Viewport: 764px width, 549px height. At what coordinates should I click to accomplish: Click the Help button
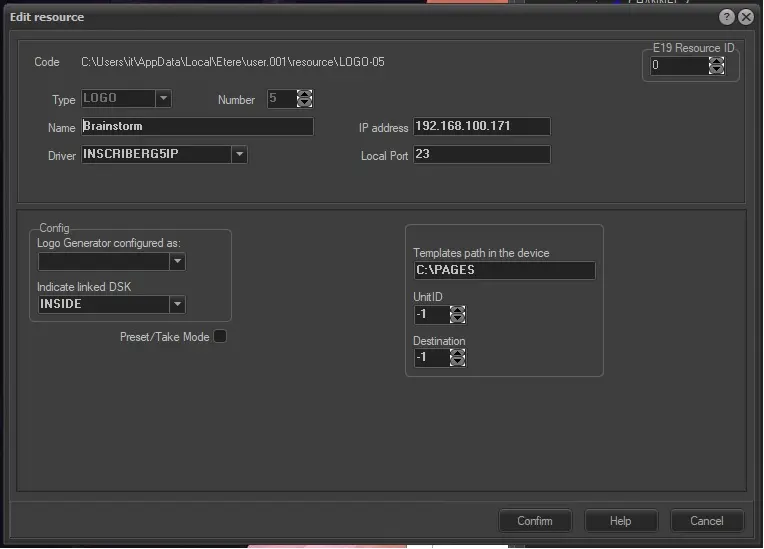620,521
